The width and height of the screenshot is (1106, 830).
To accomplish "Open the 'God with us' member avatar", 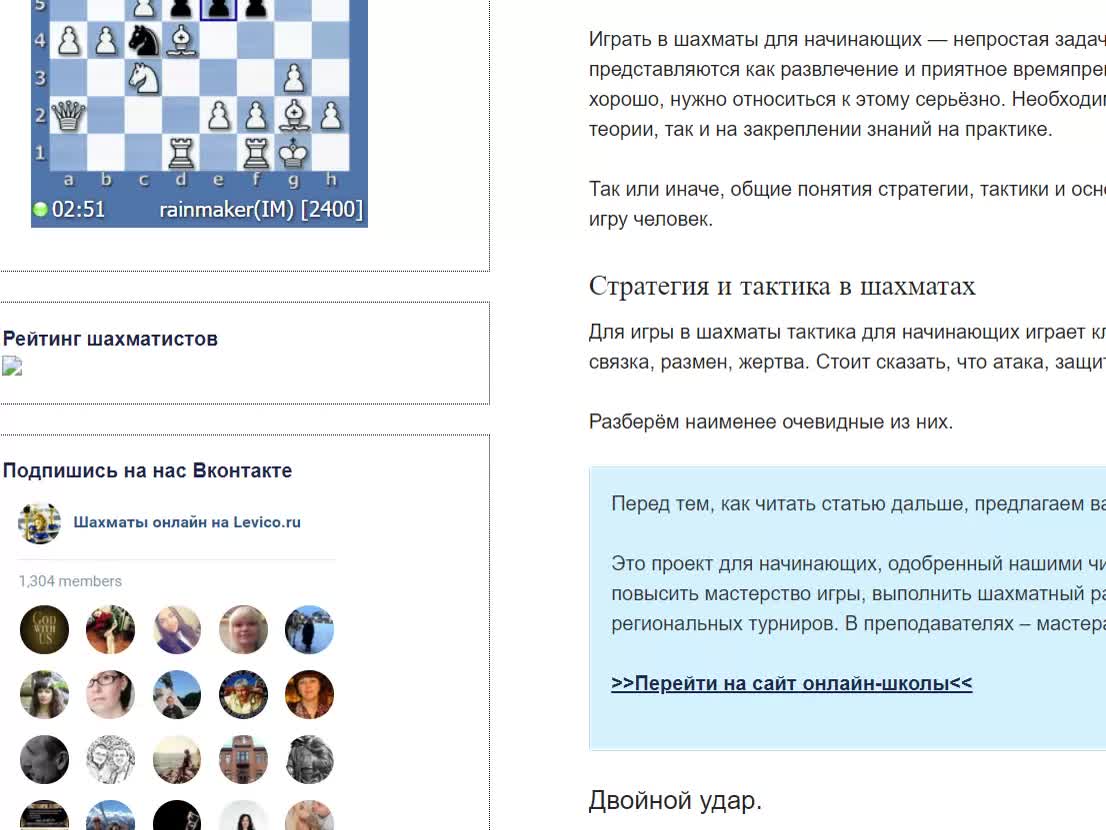I will coord(44,630).
